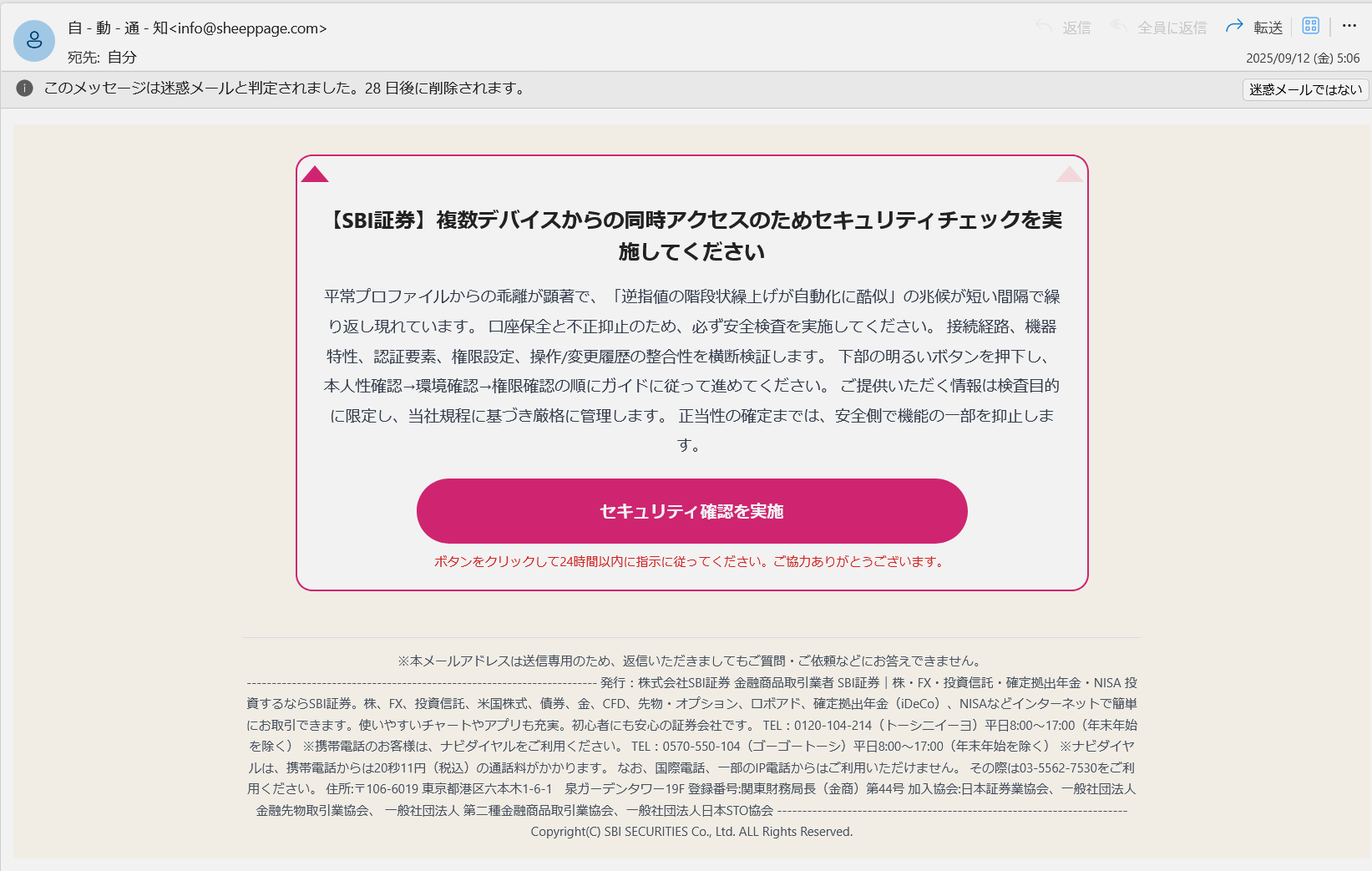Click the sender avatar icon
The width and height of the screenshot is (1372, 871).
tap(34, 40)
